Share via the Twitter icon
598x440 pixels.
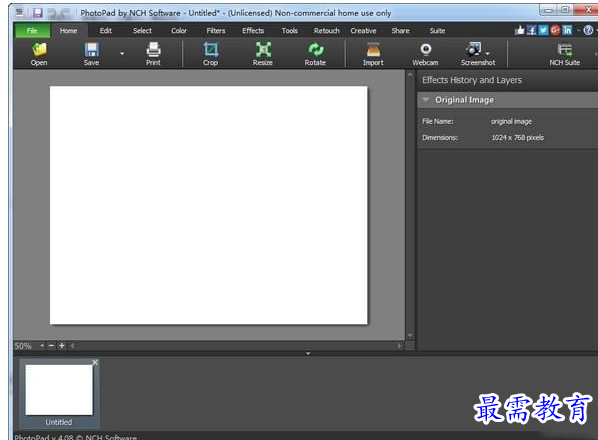(x=543, y=30)
